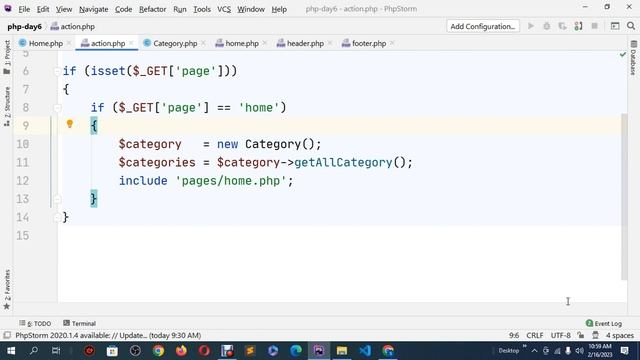
Task: Click the inspections profile icon in status bar
Action: point(596,336)
